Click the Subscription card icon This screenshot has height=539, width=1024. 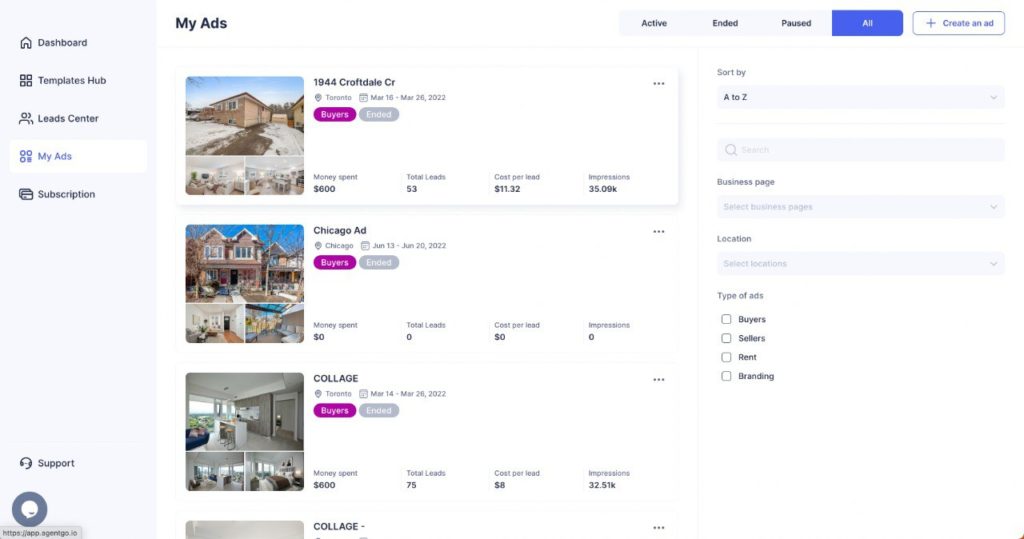point(25,194)
